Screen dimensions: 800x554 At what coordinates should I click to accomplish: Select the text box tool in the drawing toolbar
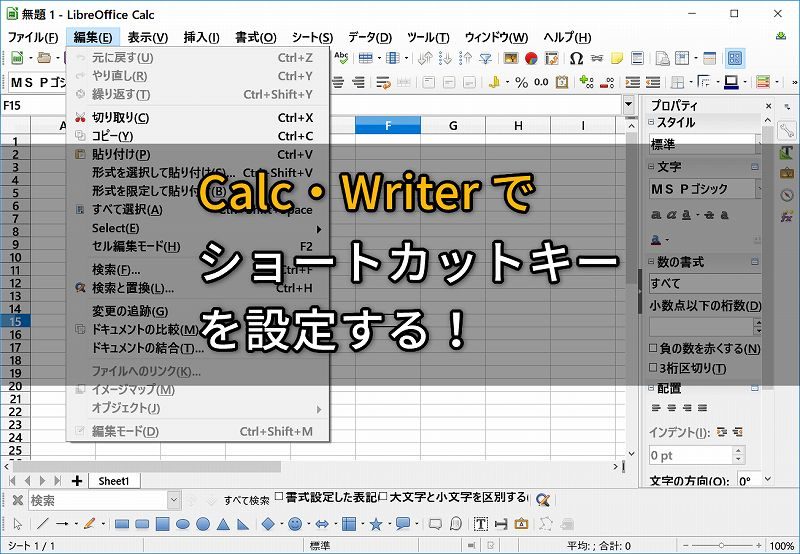[x=480, y=524]
